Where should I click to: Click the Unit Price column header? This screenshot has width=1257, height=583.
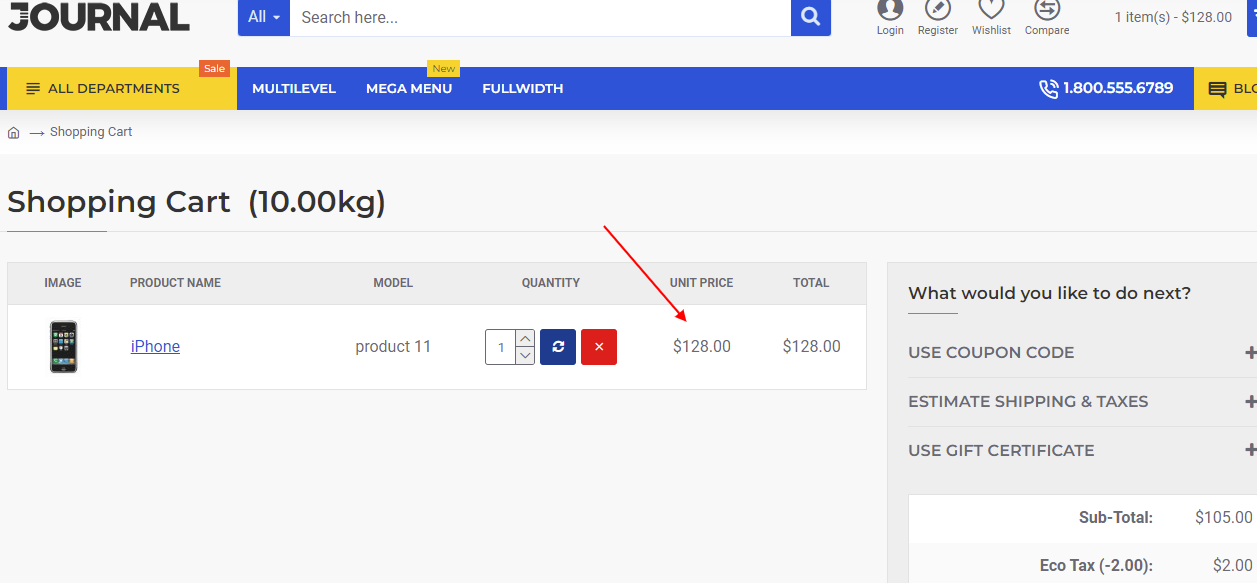click(x=702, y=283)
